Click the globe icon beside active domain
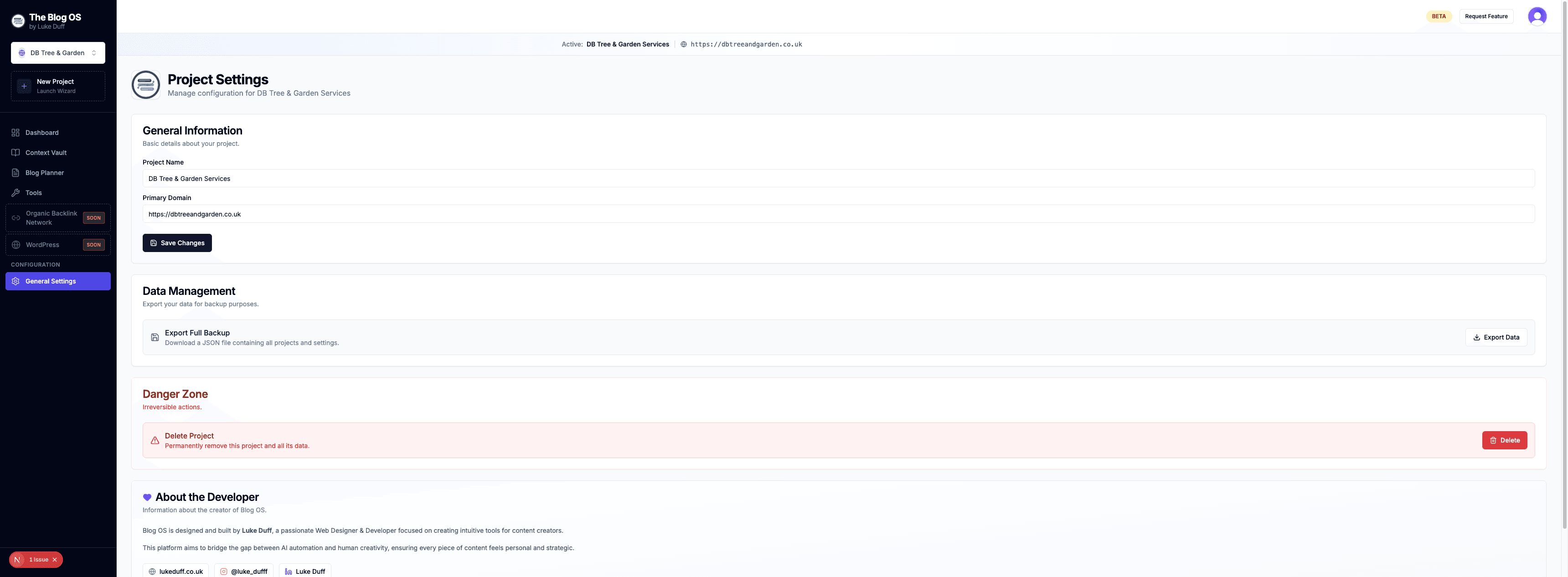1568x577 pixels. pos(684,44)
